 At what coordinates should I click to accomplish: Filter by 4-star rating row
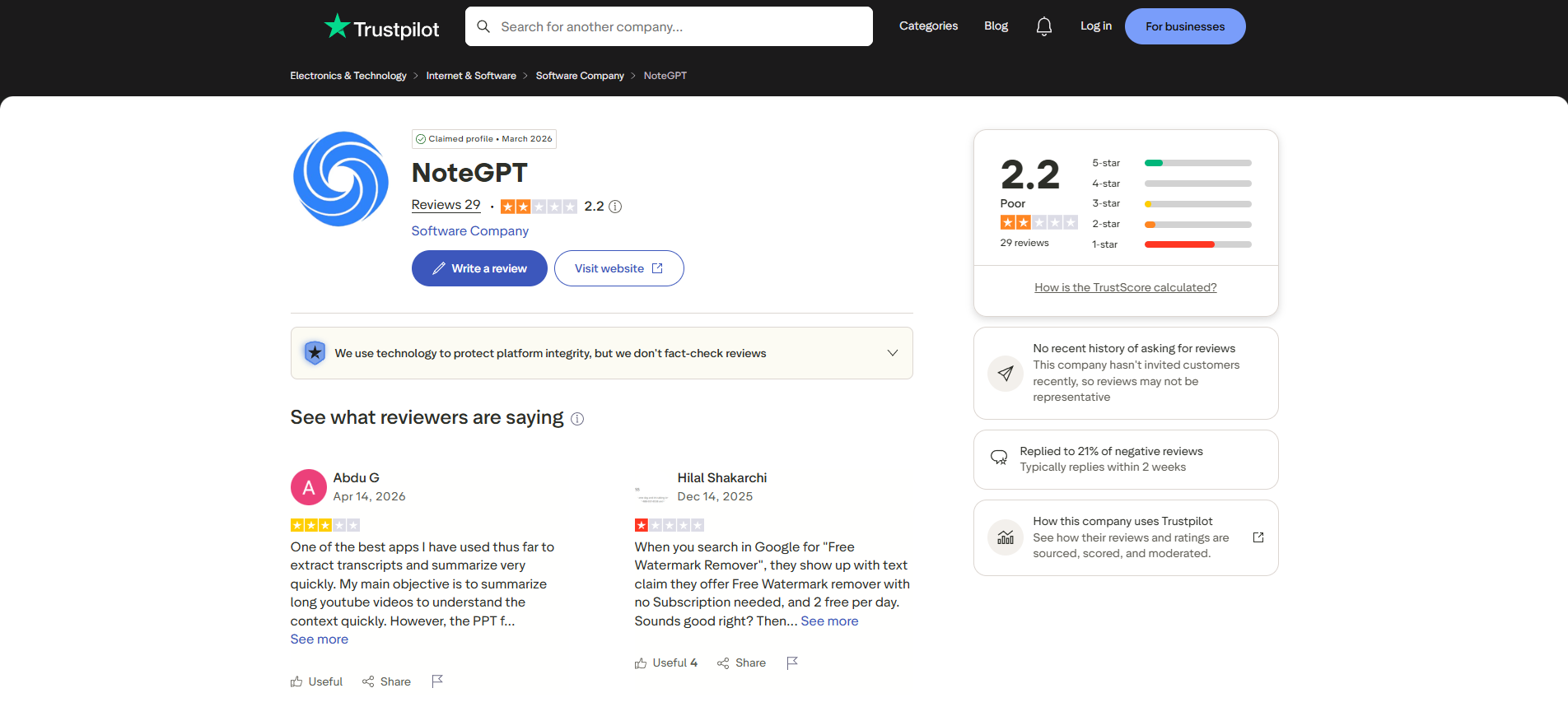(x=1171, y=184)
